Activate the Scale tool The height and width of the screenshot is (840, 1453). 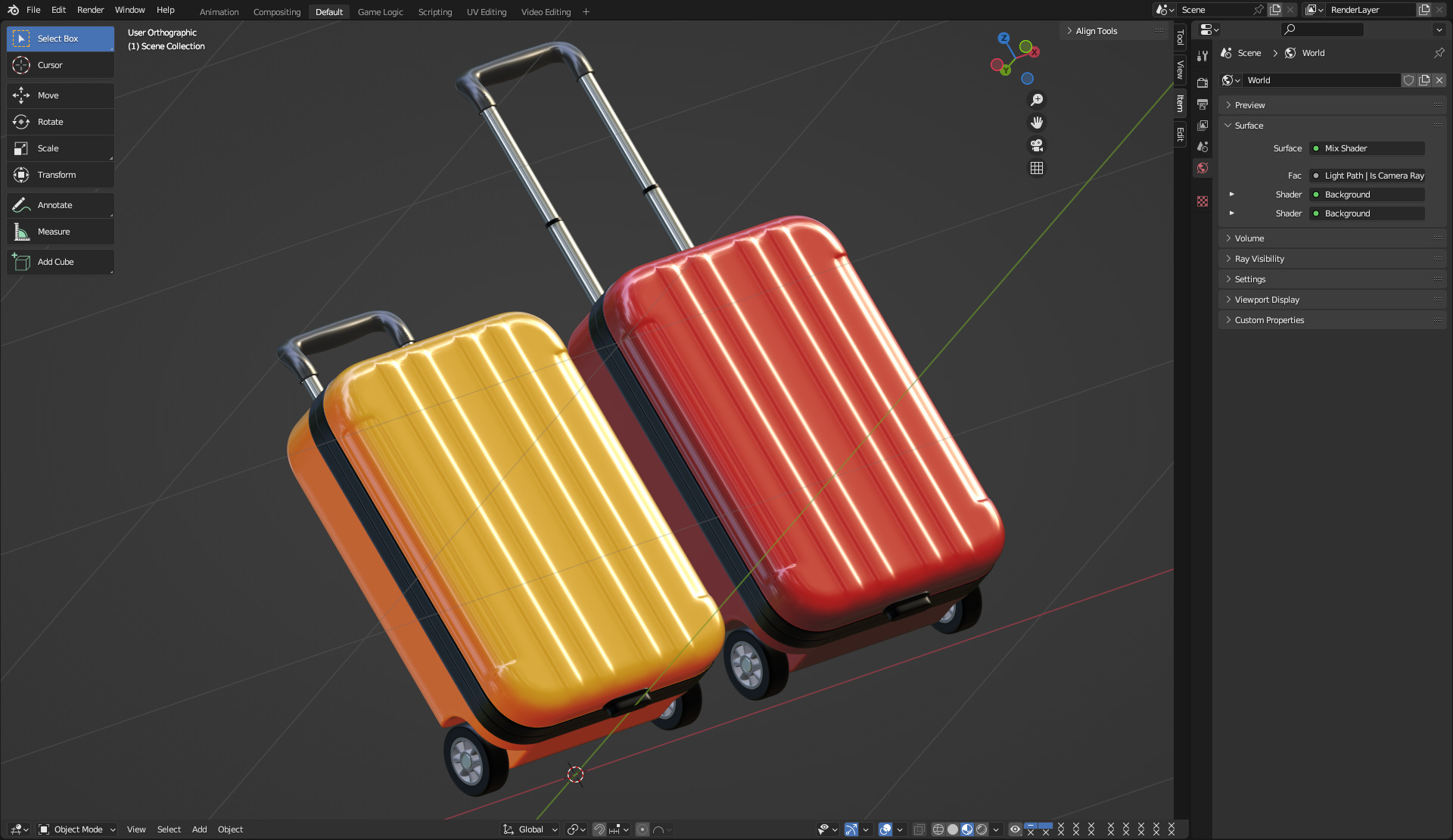[x=61, y=148]
